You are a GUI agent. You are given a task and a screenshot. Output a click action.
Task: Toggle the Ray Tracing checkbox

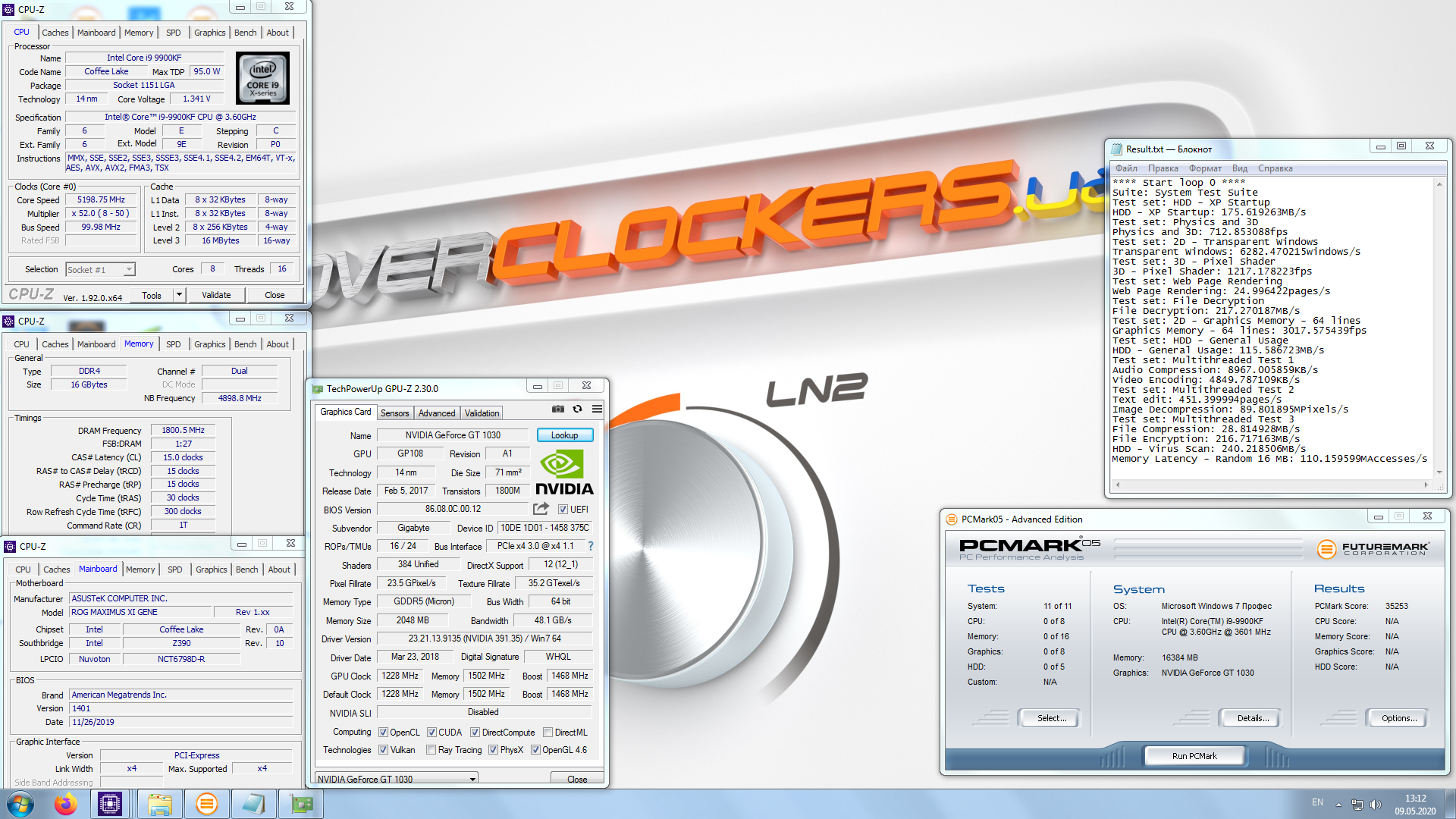[431, 750]
